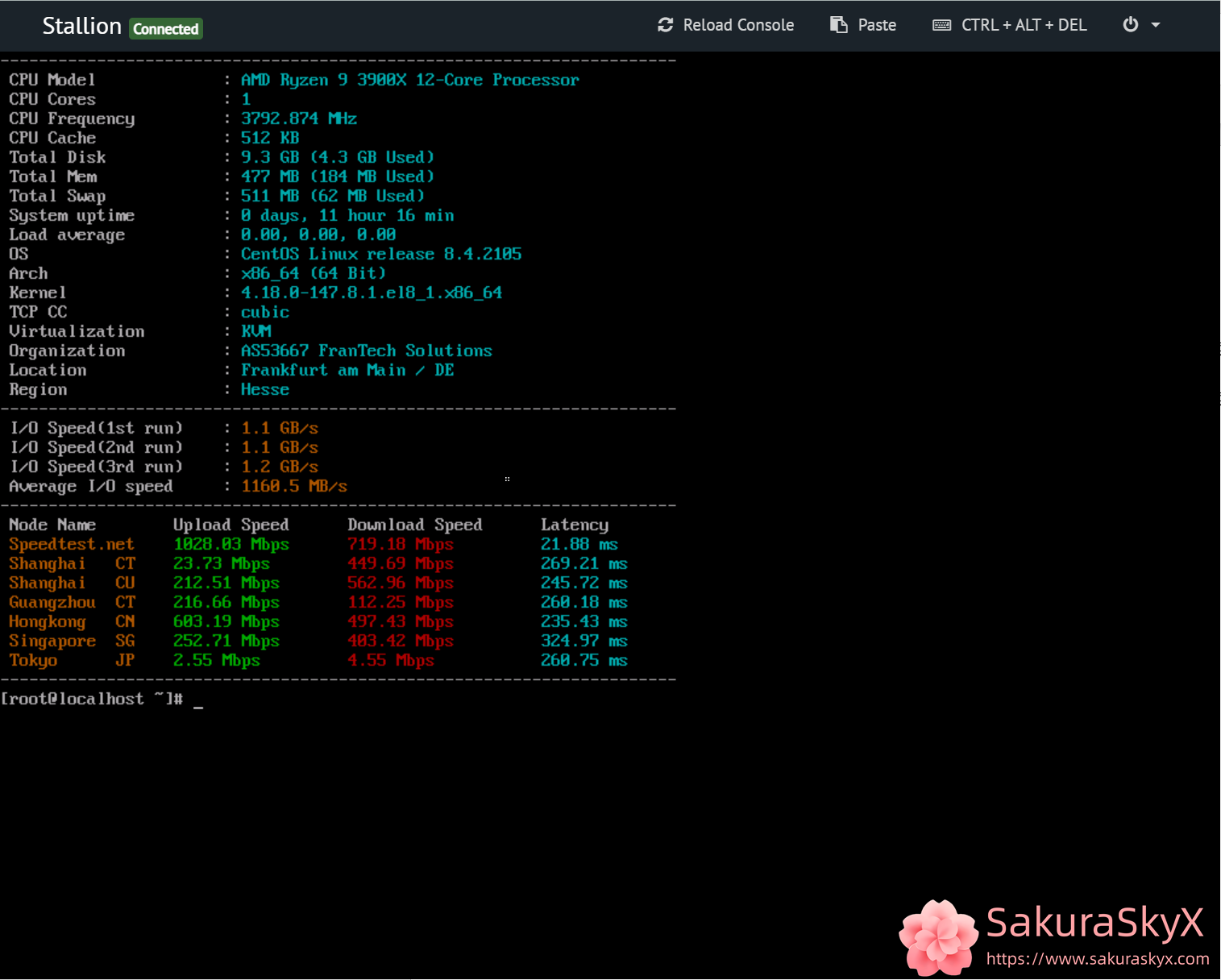Click the Reload Console refresh icon
The width and height of the screenshot is (1221, 980).
(x=665, y=25)
